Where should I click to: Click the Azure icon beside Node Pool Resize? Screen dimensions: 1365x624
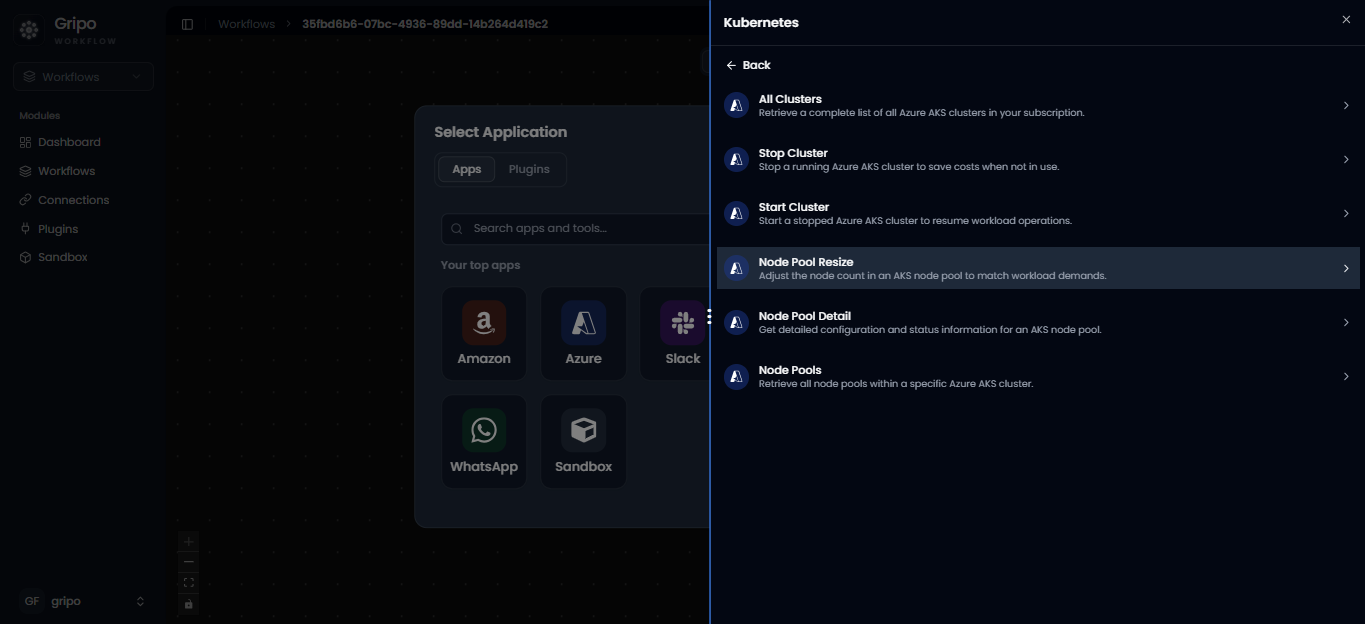pos(737,268)
